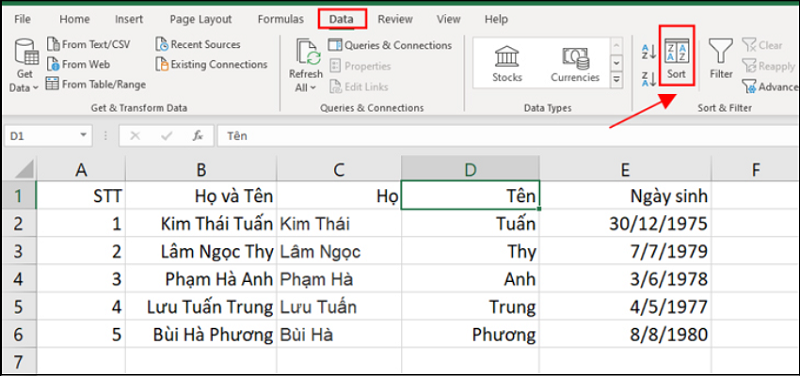Select column B header
The image size is (800, 376).
[201, 169]
